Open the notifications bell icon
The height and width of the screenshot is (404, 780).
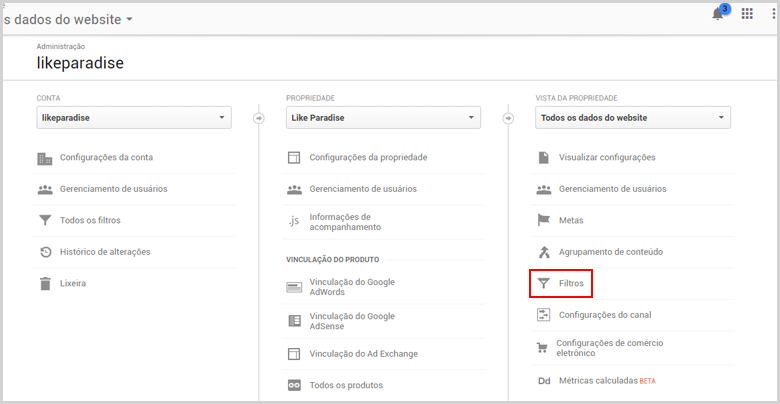tap(718, 14)
